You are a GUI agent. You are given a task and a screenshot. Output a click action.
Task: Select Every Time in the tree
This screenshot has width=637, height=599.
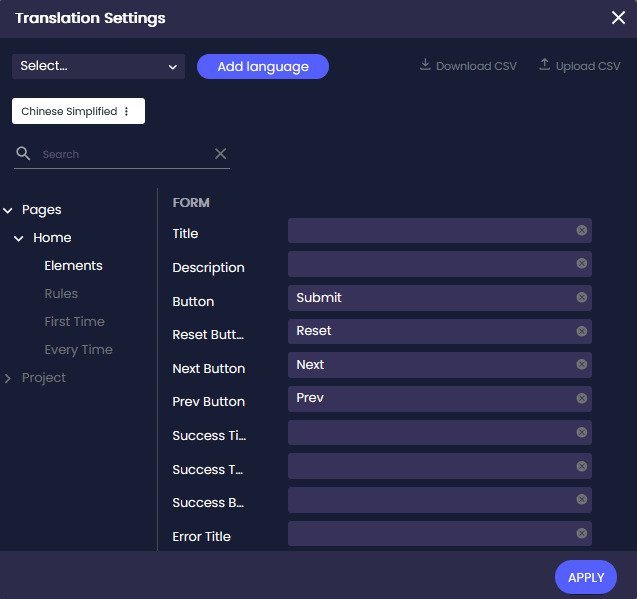pos(78,350)
